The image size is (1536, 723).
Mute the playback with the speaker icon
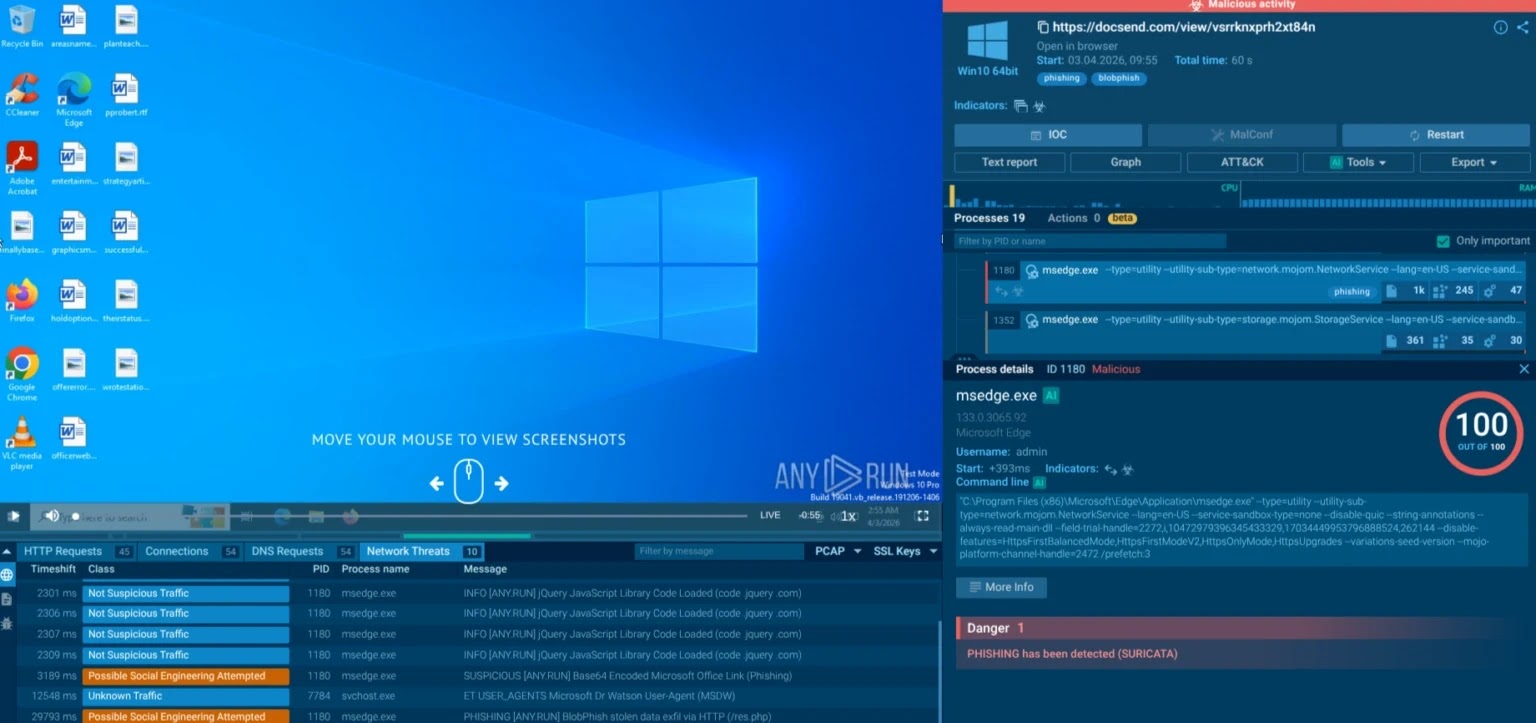pos(51,516)
